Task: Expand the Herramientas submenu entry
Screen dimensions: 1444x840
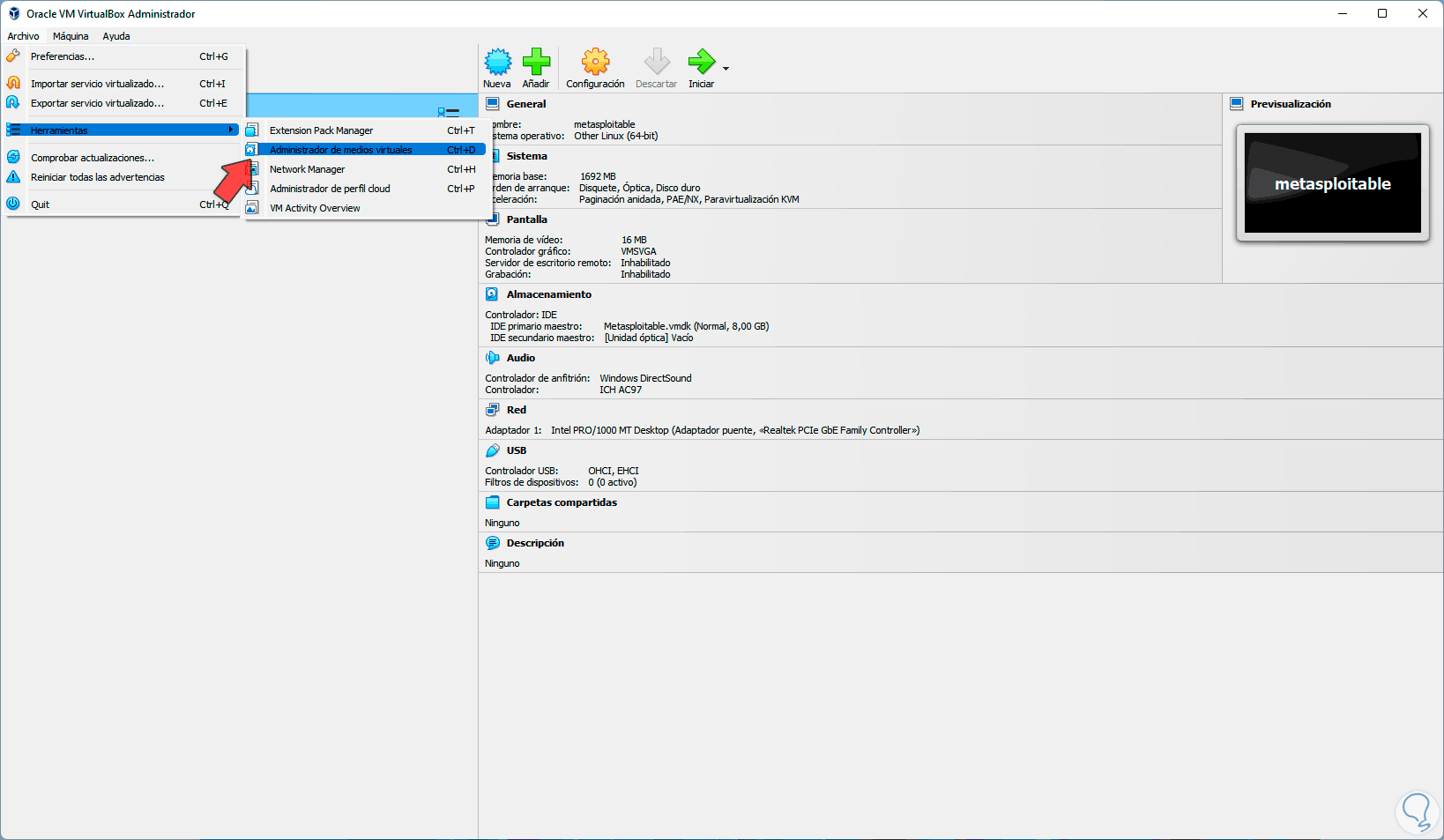Action: tap(123, 130)
